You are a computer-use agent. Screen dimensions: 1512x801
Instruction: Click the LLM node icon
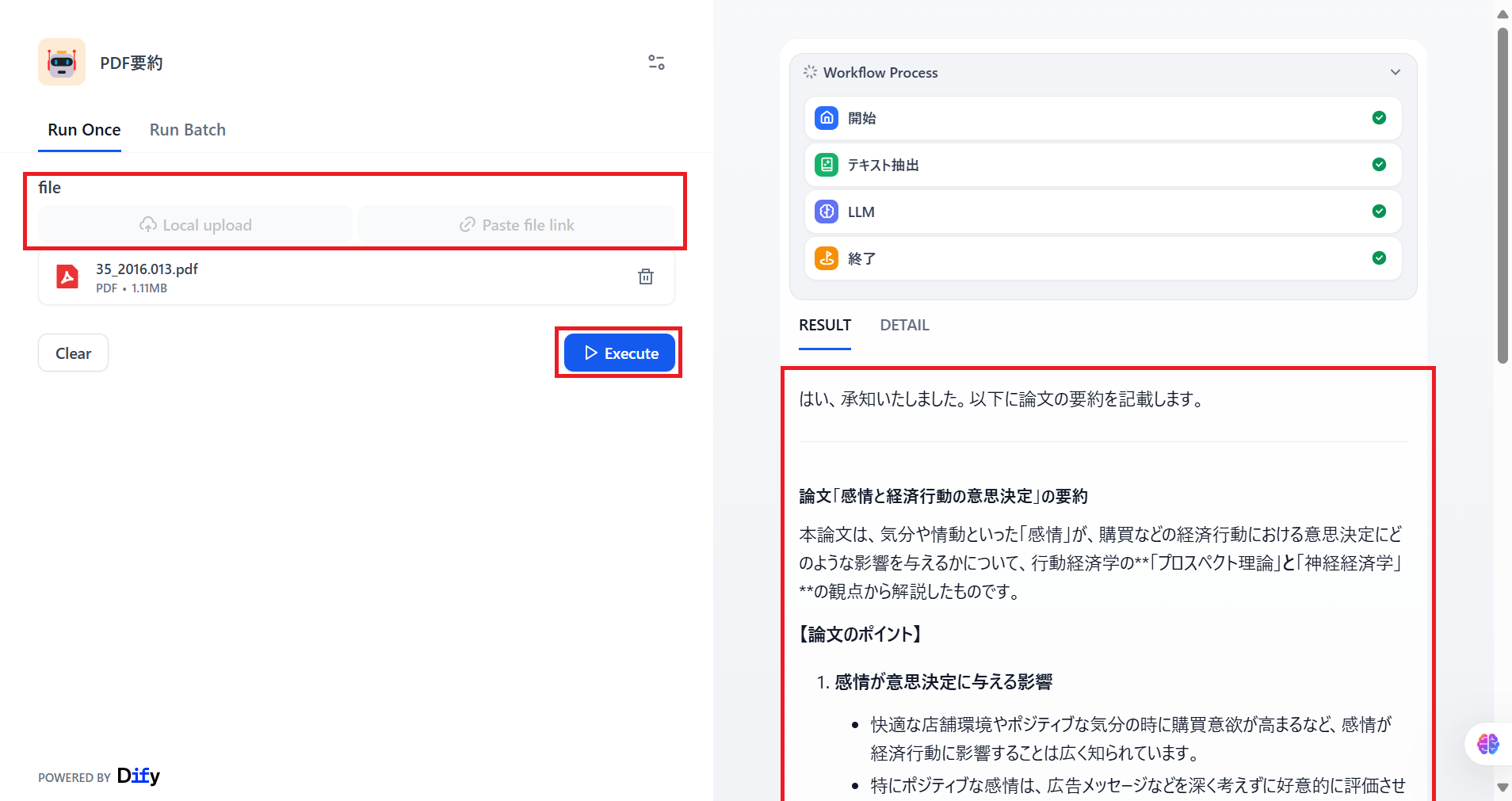pos(826,212)
